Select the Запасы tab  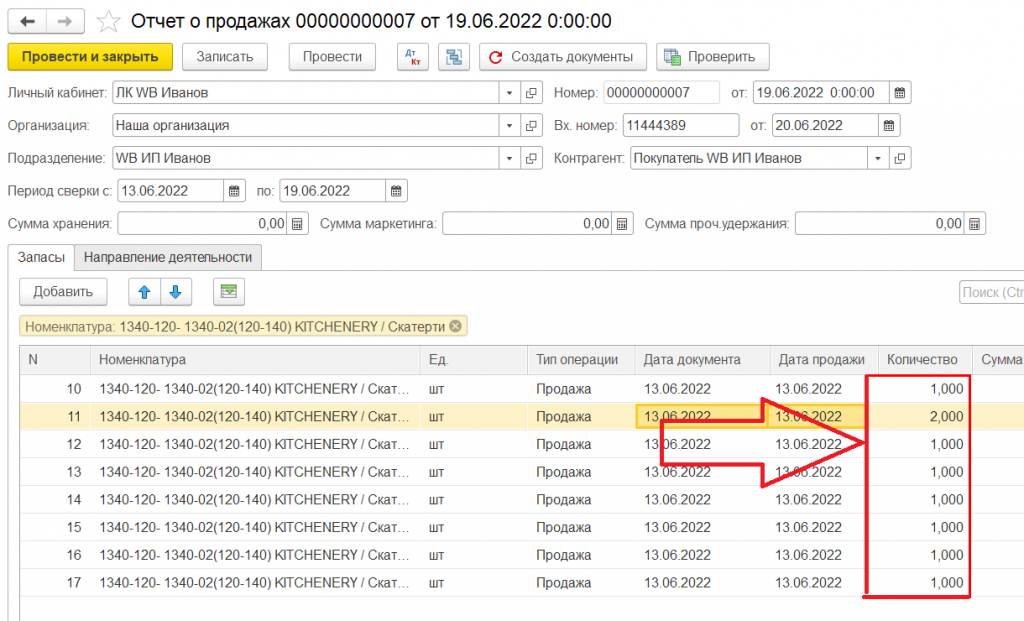(41, 257)
